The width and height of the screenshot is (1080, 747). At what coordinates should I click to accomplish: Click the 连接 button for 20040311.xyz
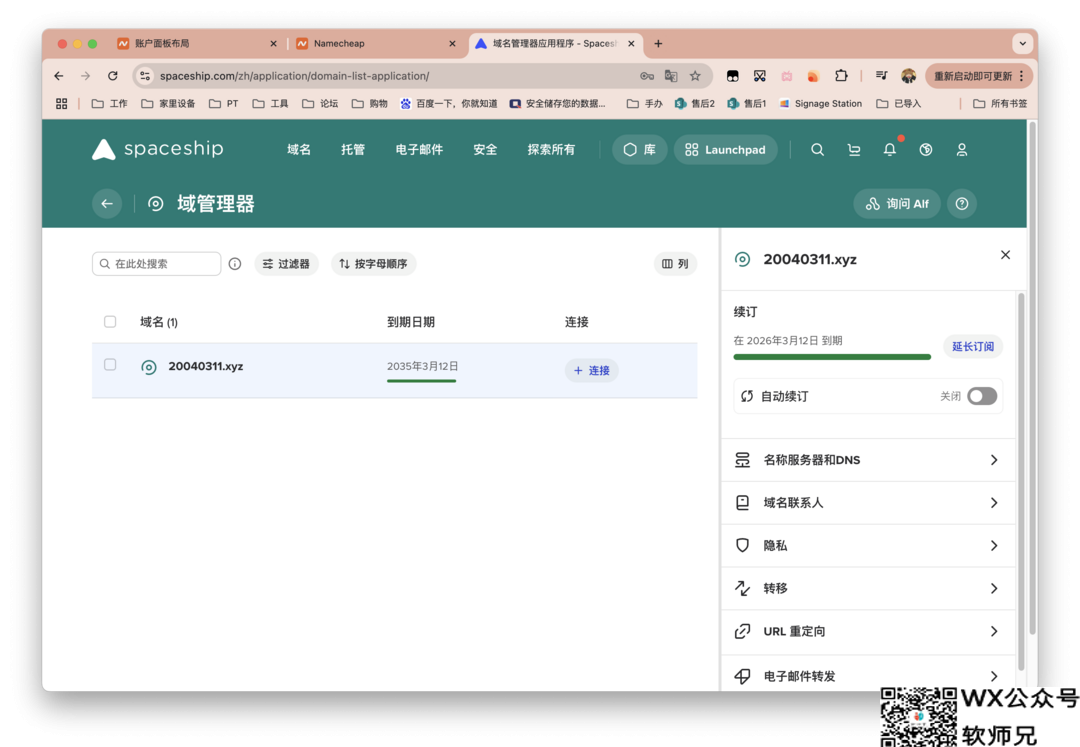[x=592, y=370]
